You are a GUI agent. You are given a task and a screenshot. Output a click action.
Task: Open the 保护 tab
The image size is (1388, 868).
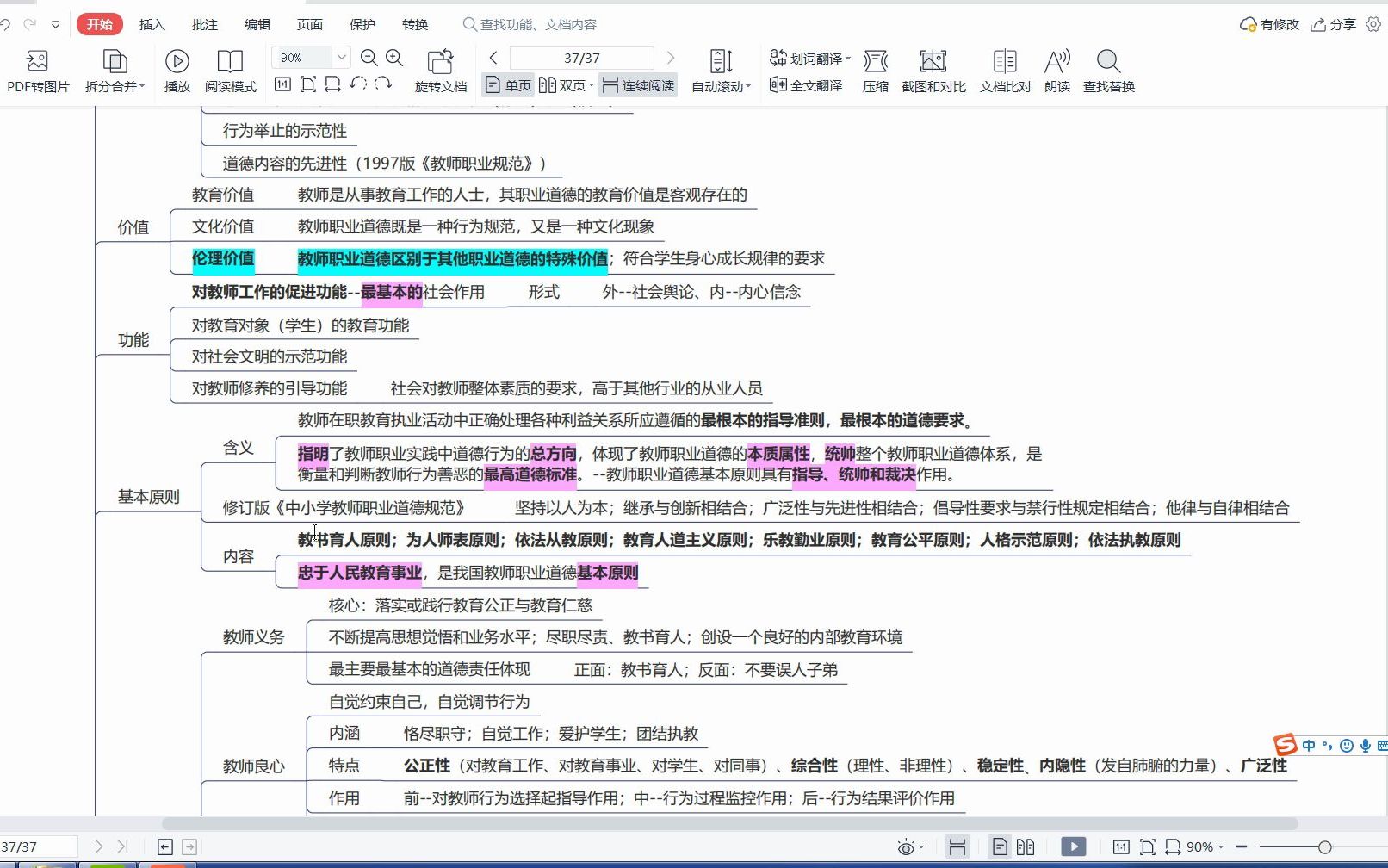(362, 24)
